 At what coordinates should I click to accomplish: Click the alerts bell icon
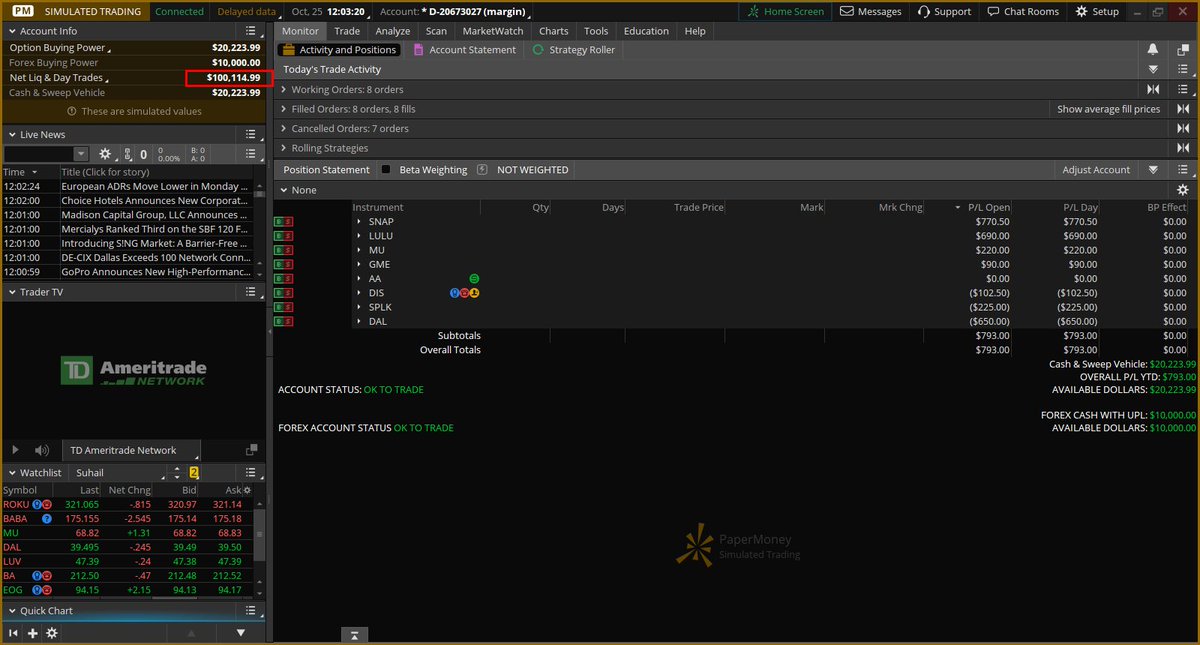[x=1153, y=50]
